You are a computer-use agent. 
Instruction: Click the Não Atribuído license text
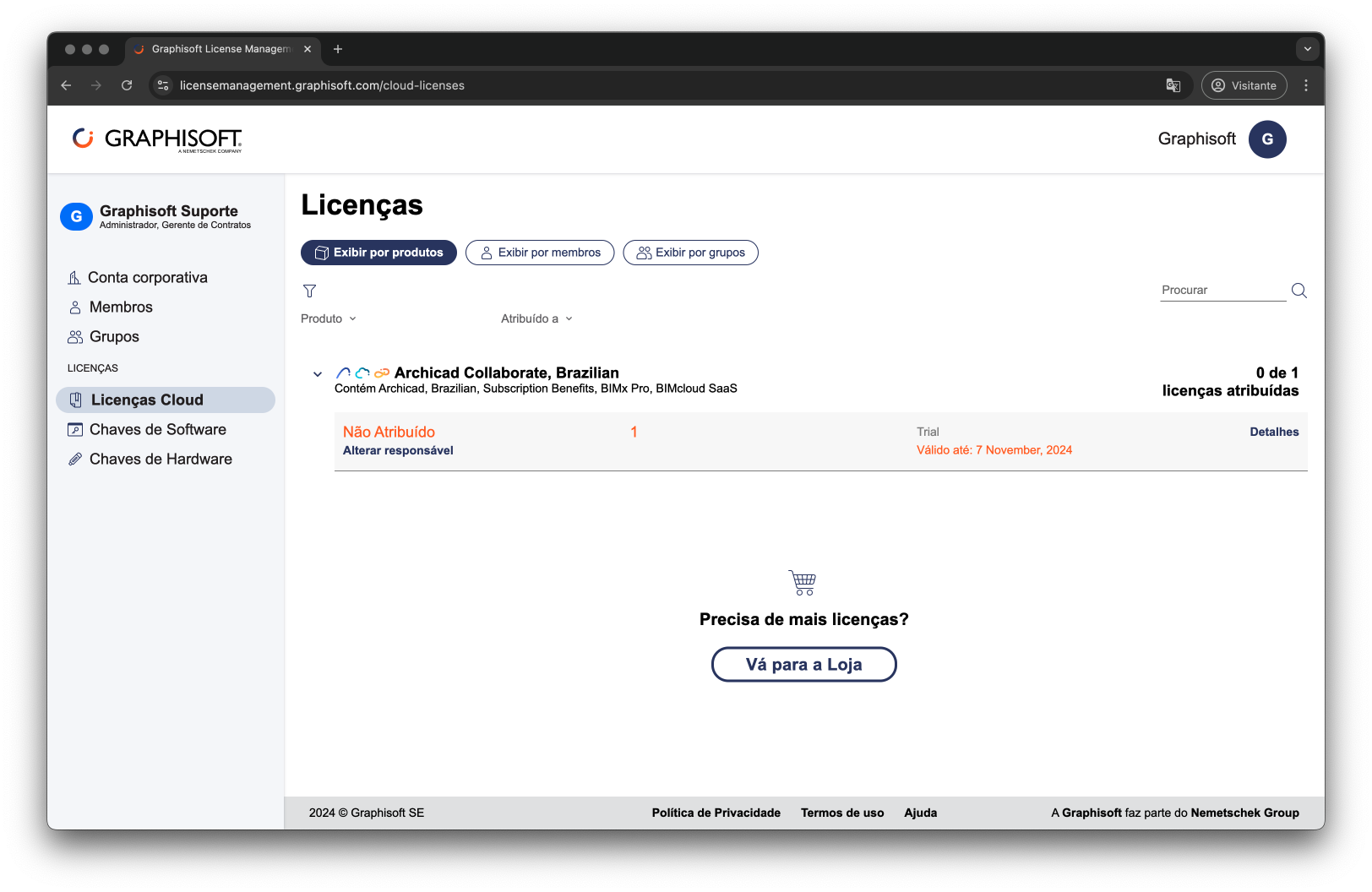(389, 432)
